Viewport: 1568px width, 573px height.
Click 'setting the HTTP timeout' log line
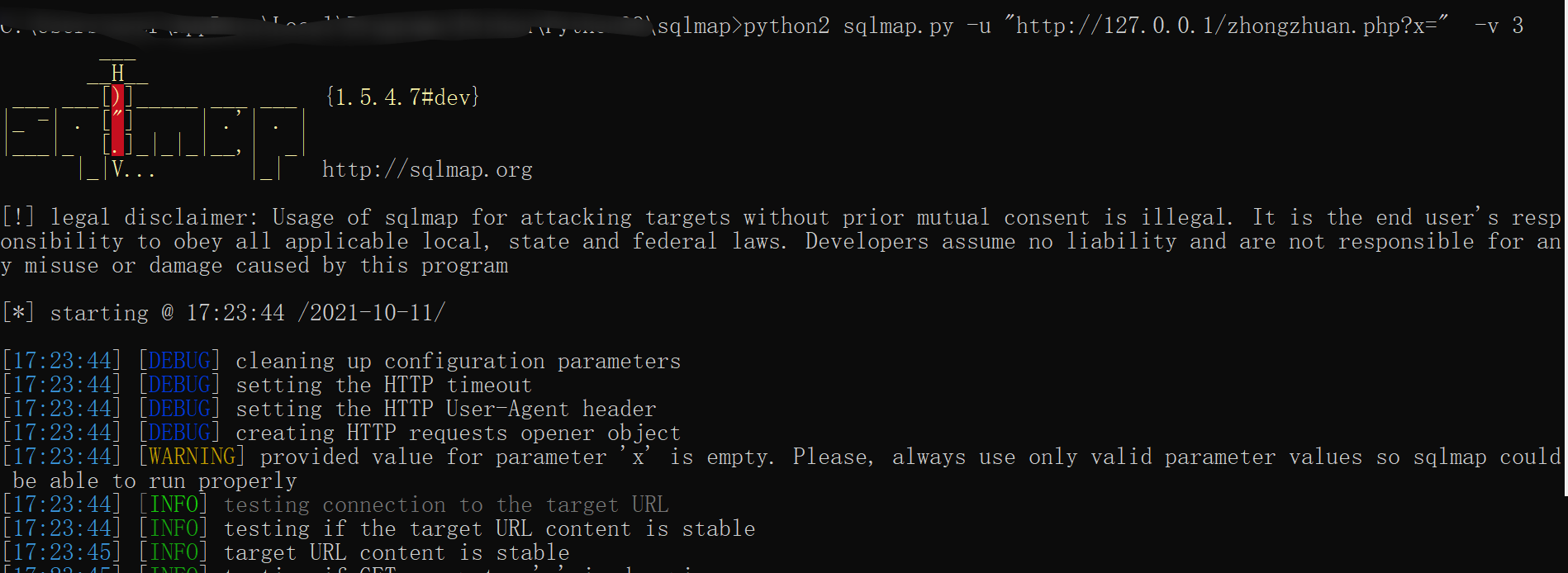(383, 386)
